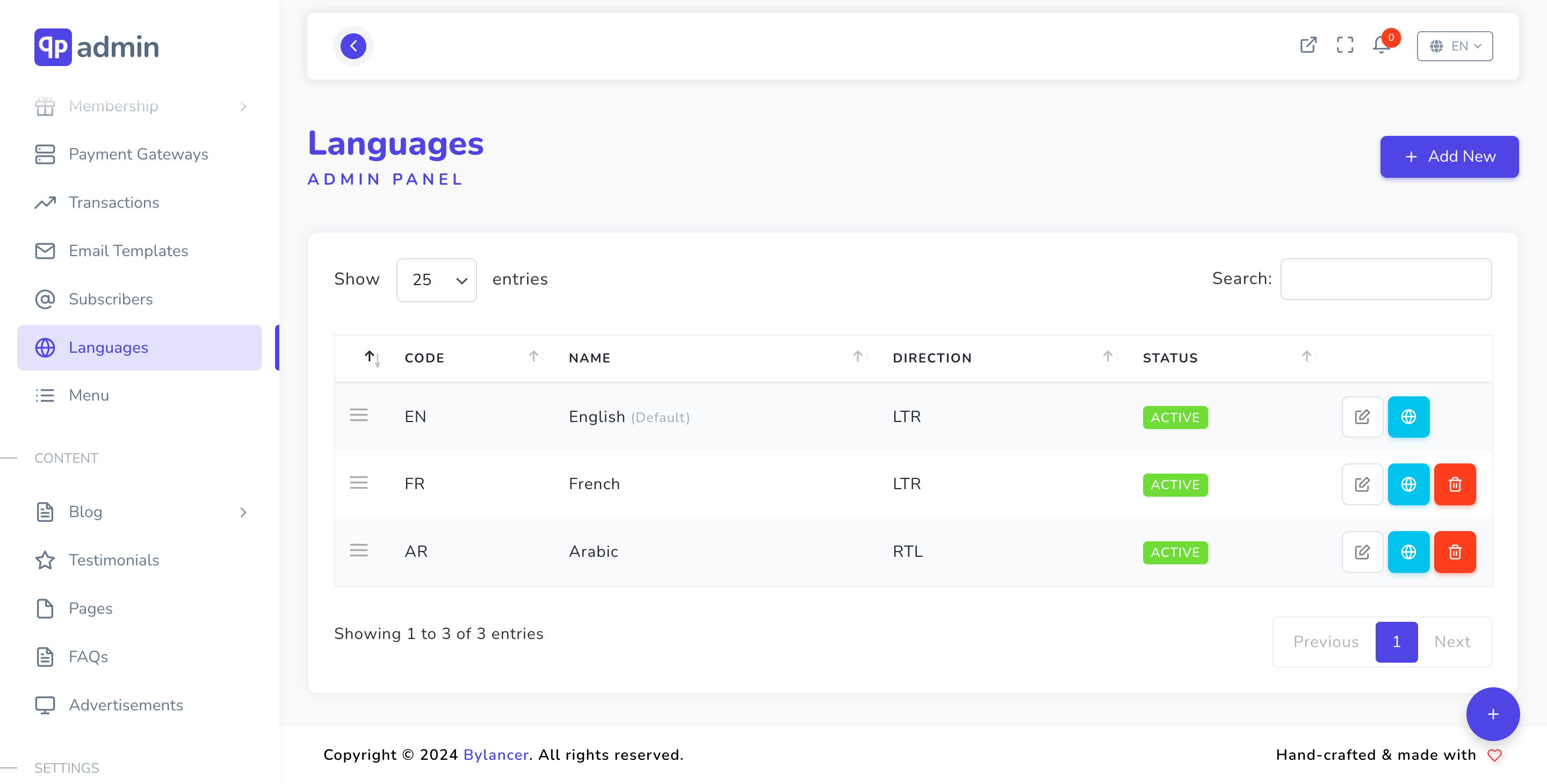Open translations globe for Arabic
1547x784 pixels.
tap(1408, 552)
